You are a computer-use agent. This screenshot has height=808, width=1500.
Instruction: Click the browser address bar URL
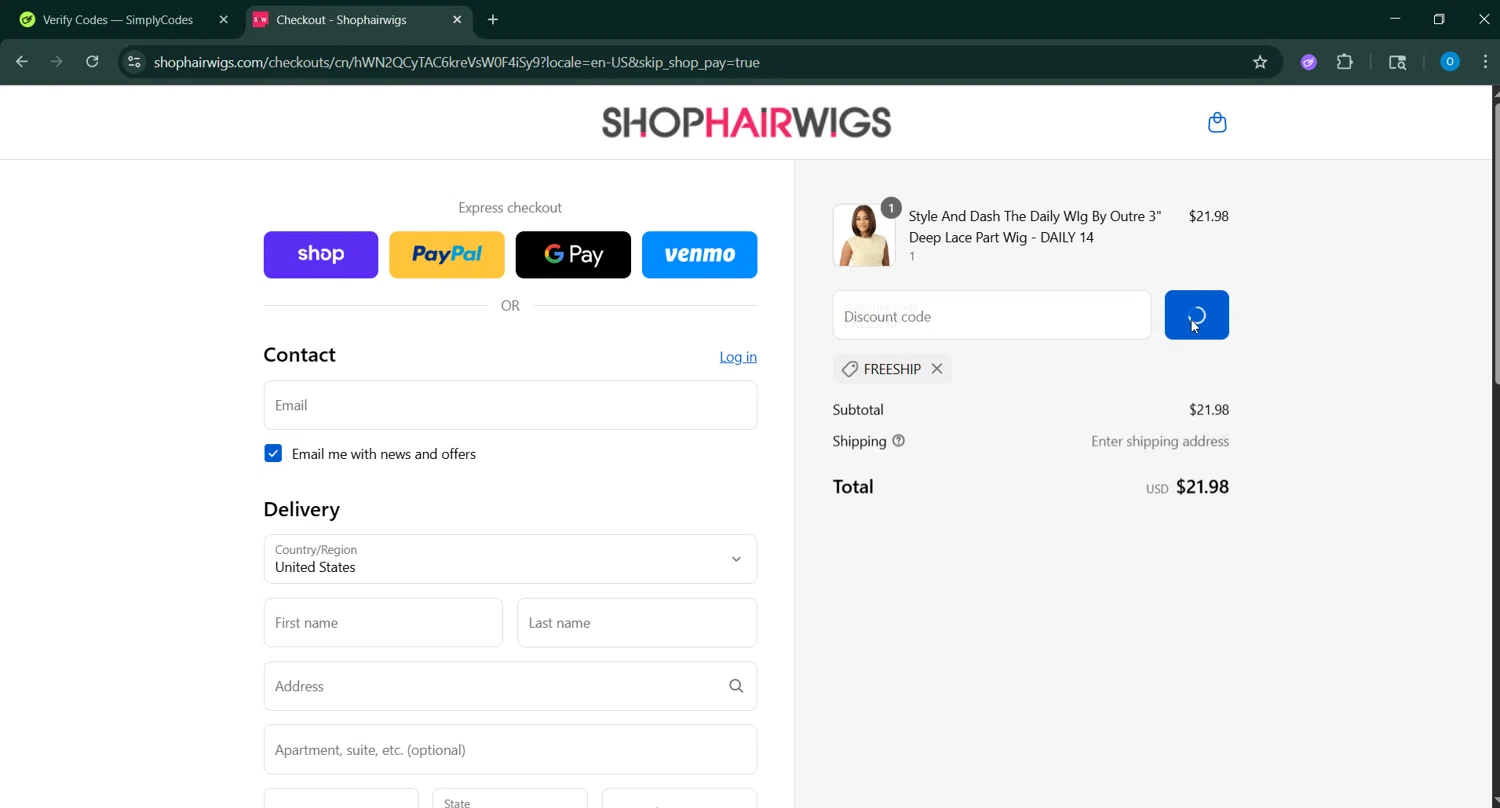457,62
